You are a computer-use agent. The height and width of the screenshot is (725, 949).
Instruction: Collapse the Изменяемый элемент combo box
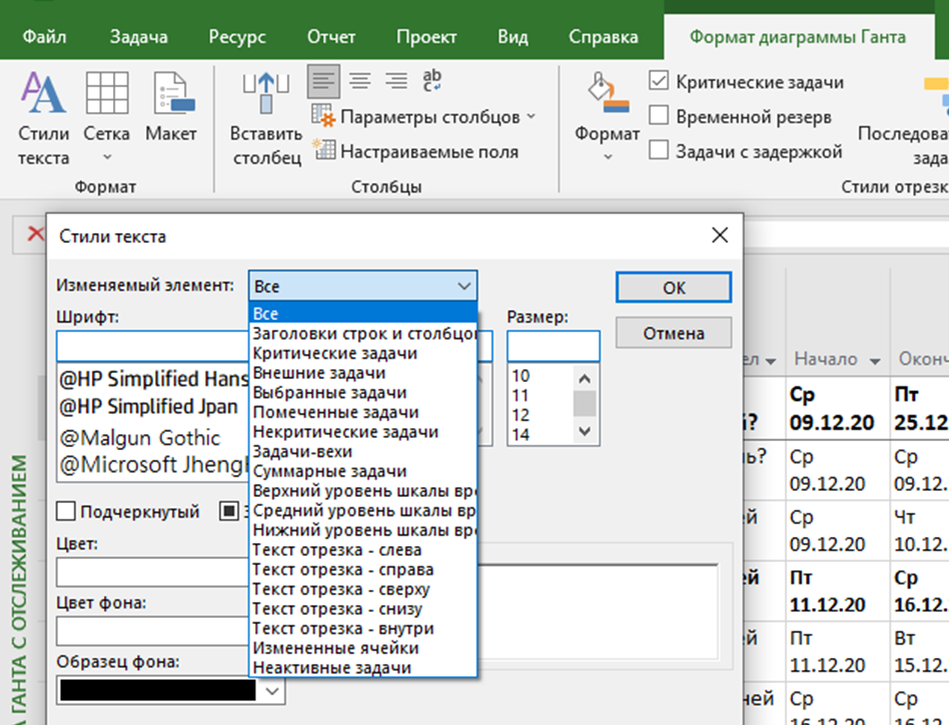(x=464, y=286)
